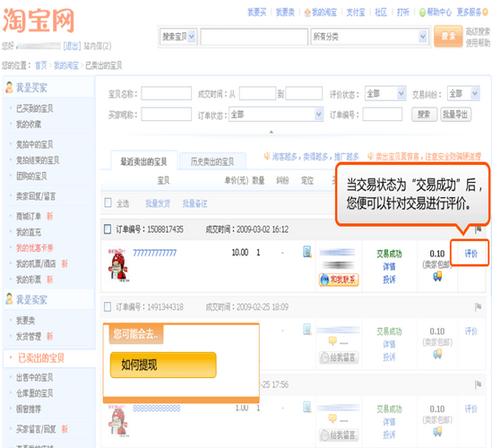Image resolution: width=500 pixels, height=448 pixels.
Task: Open the 交易纠纷 dropdown
Action: (463, 93)
